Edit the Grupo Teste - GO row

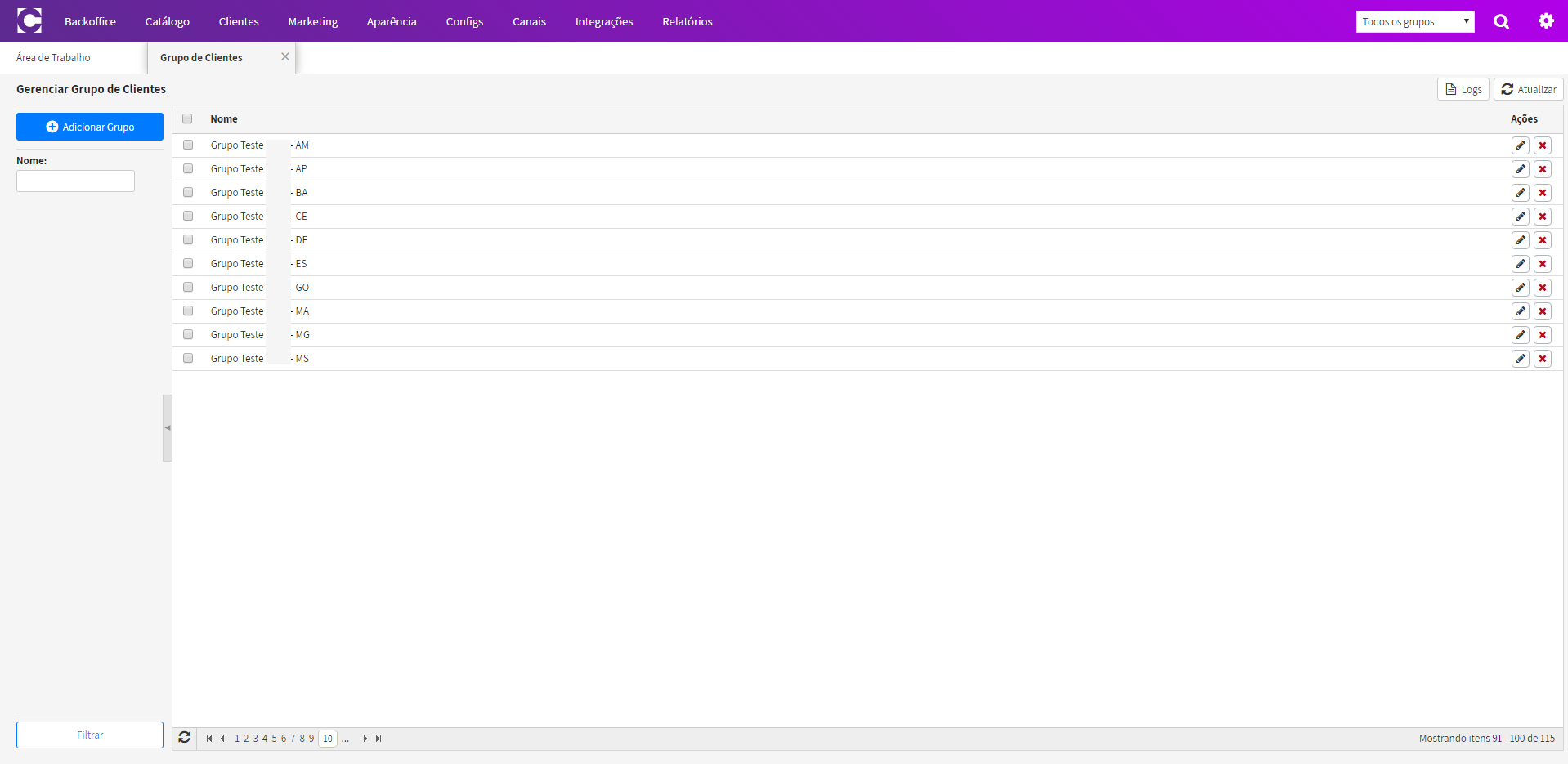point(1521,288)
